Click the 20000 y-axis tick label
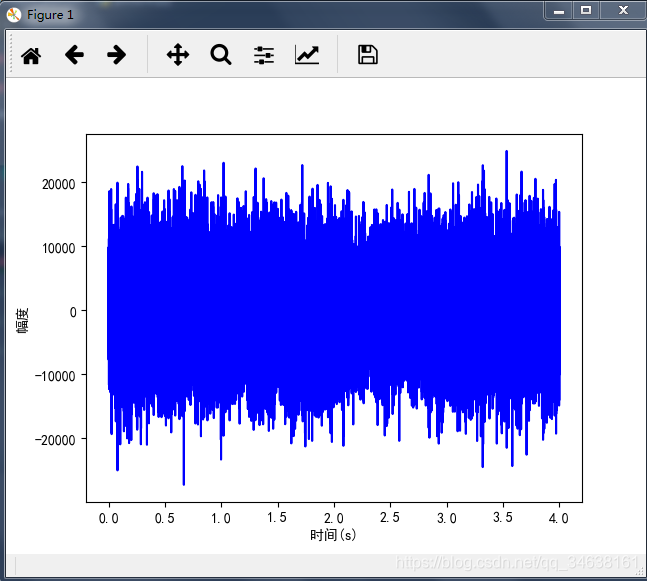Screen dimensions: 647x581 click(x=59, y=184)
